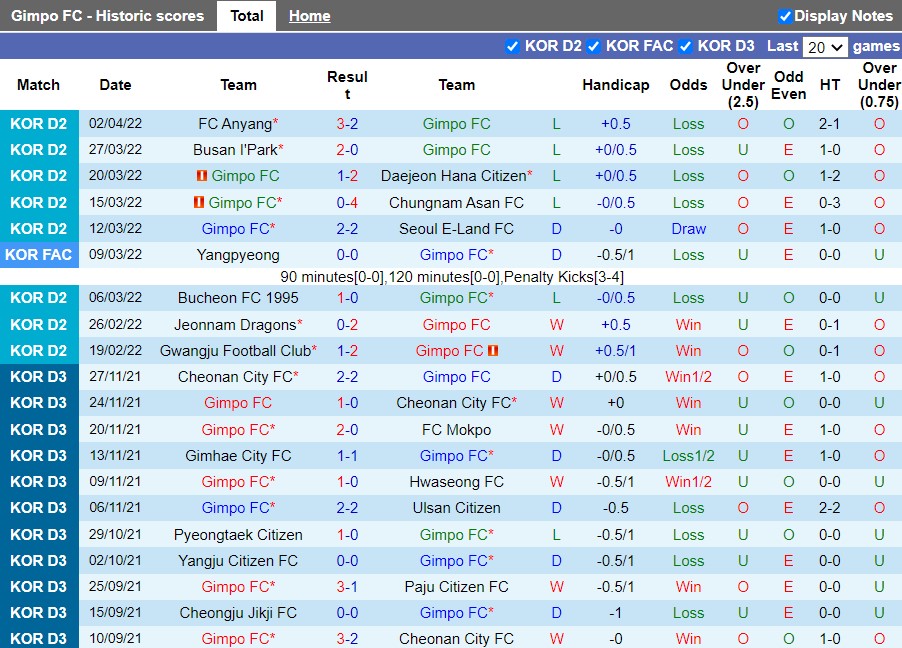
Task: Open the Last 20 games dropdown
Action: [825, 47]
